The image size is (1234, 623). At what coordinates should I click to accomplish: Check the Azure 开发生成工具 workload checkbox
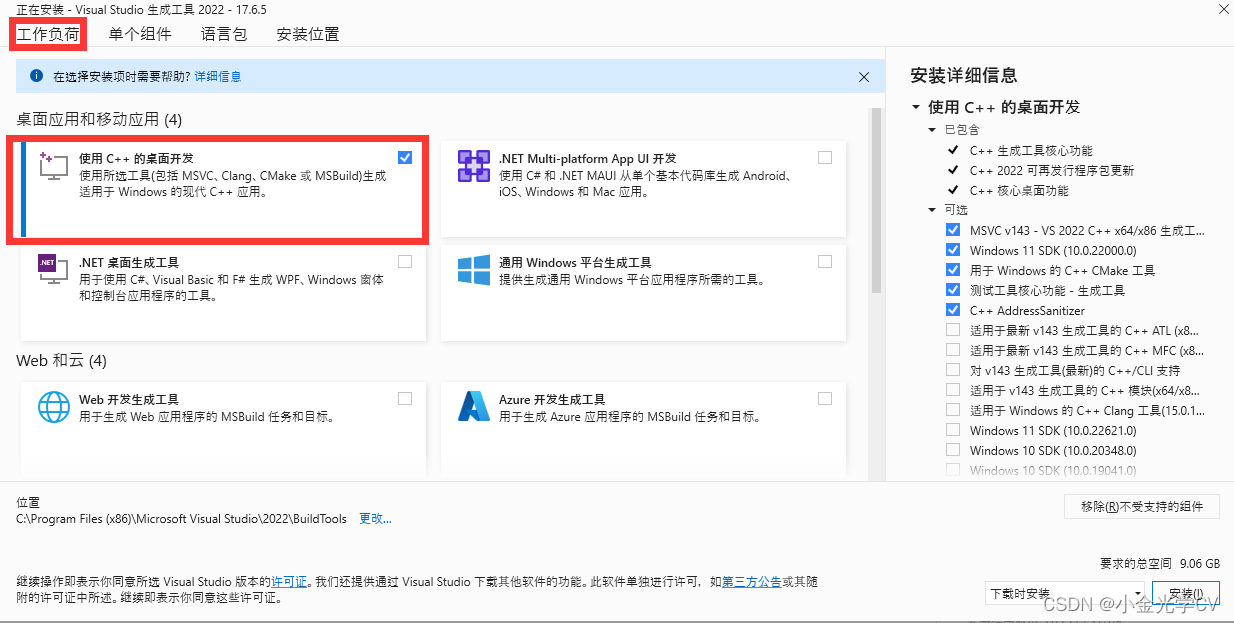tap(824, 399)
